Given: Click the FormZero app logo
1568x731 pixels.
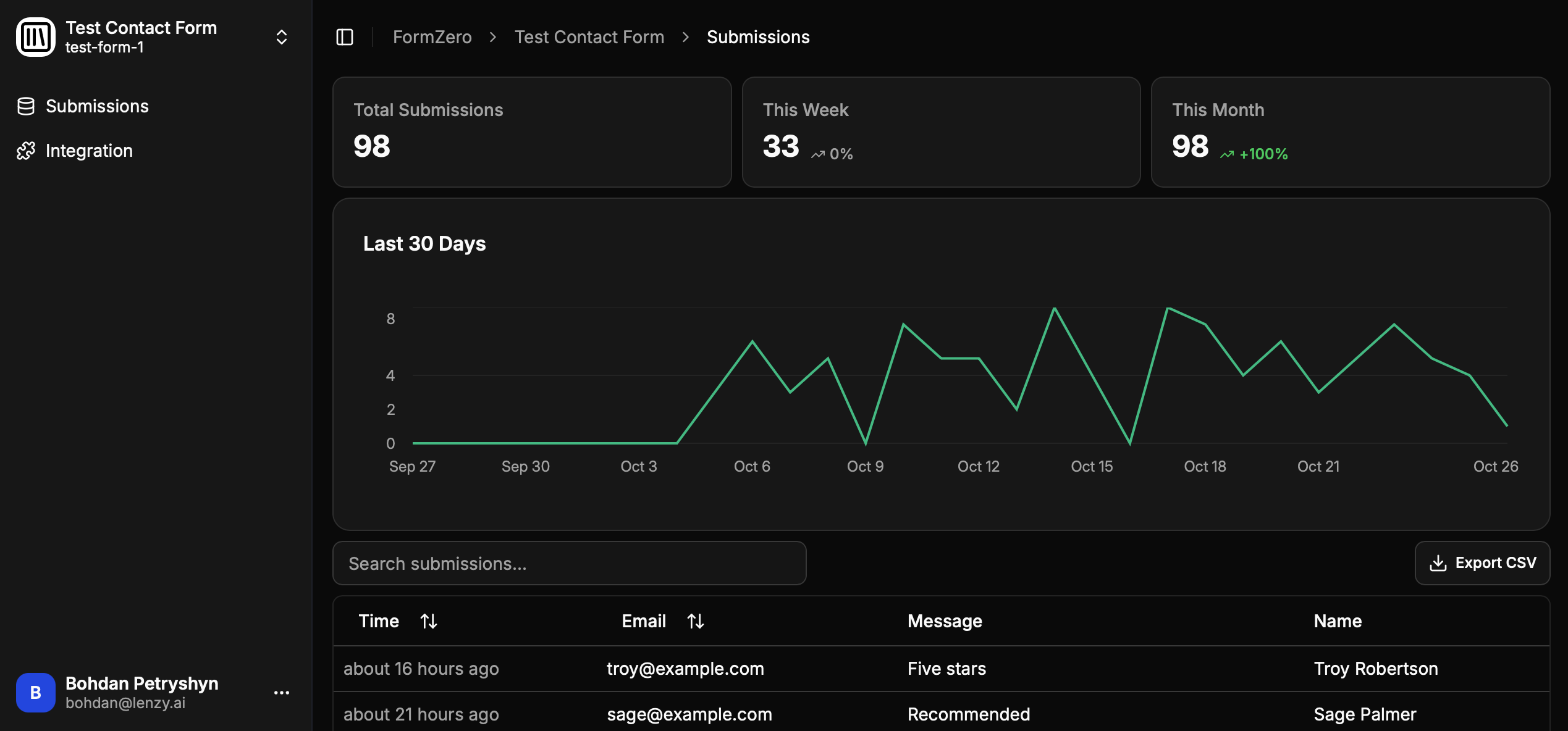Looking at the screenshot, I should tap(36, 37).
